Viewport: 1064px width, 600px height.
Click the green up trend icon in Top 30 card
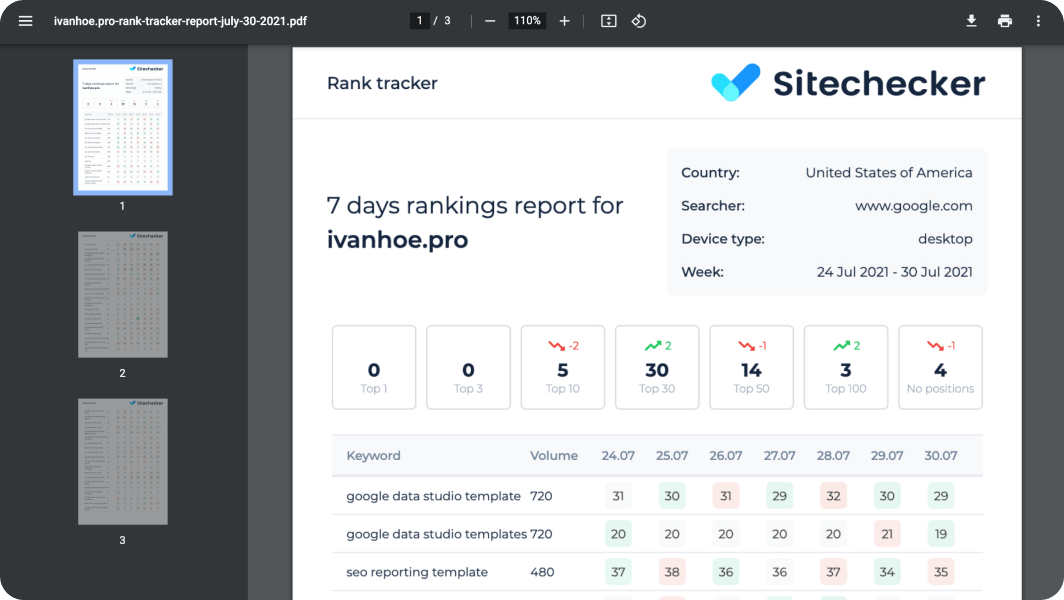[x=653, y=346]
